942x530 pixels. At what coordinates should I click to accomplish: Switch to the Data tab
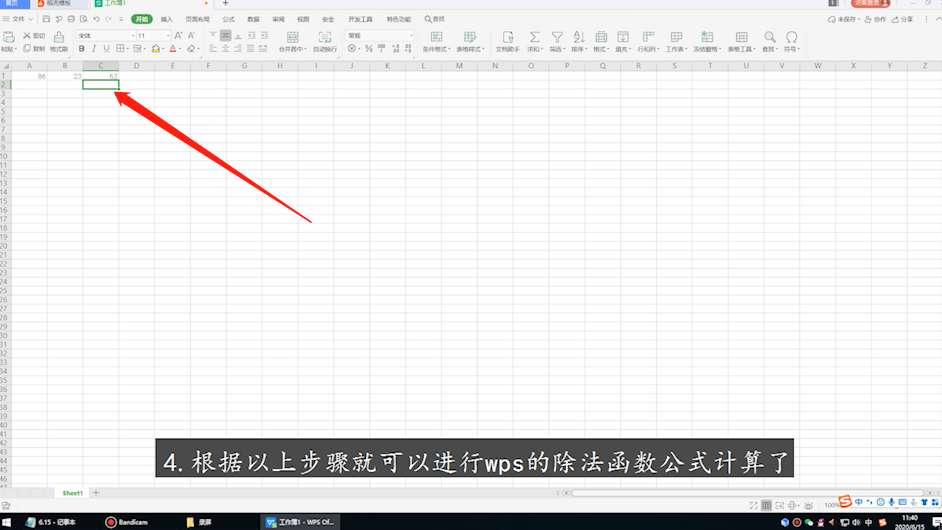point(253,19)
